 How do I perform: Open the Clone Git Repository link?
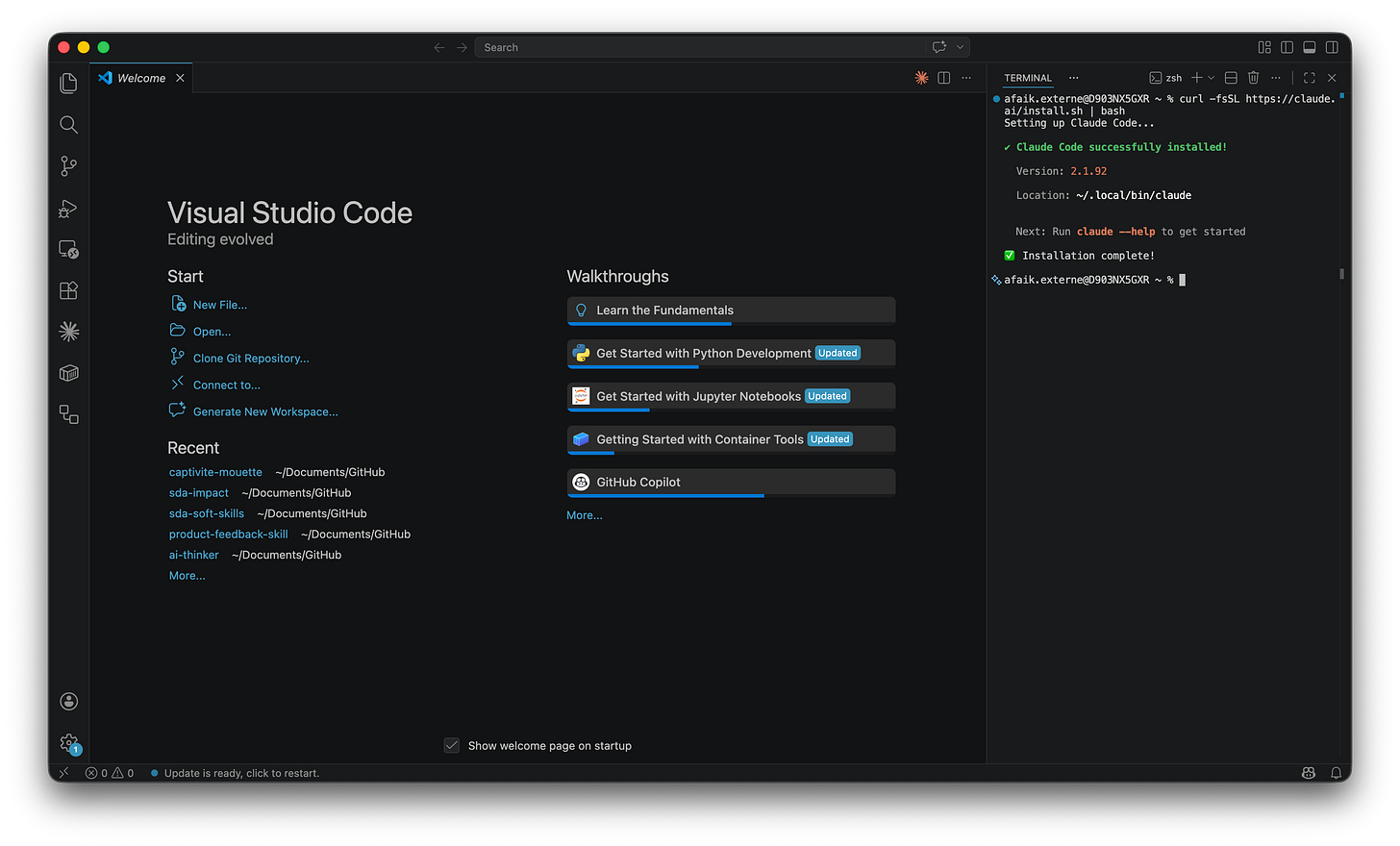249,358
